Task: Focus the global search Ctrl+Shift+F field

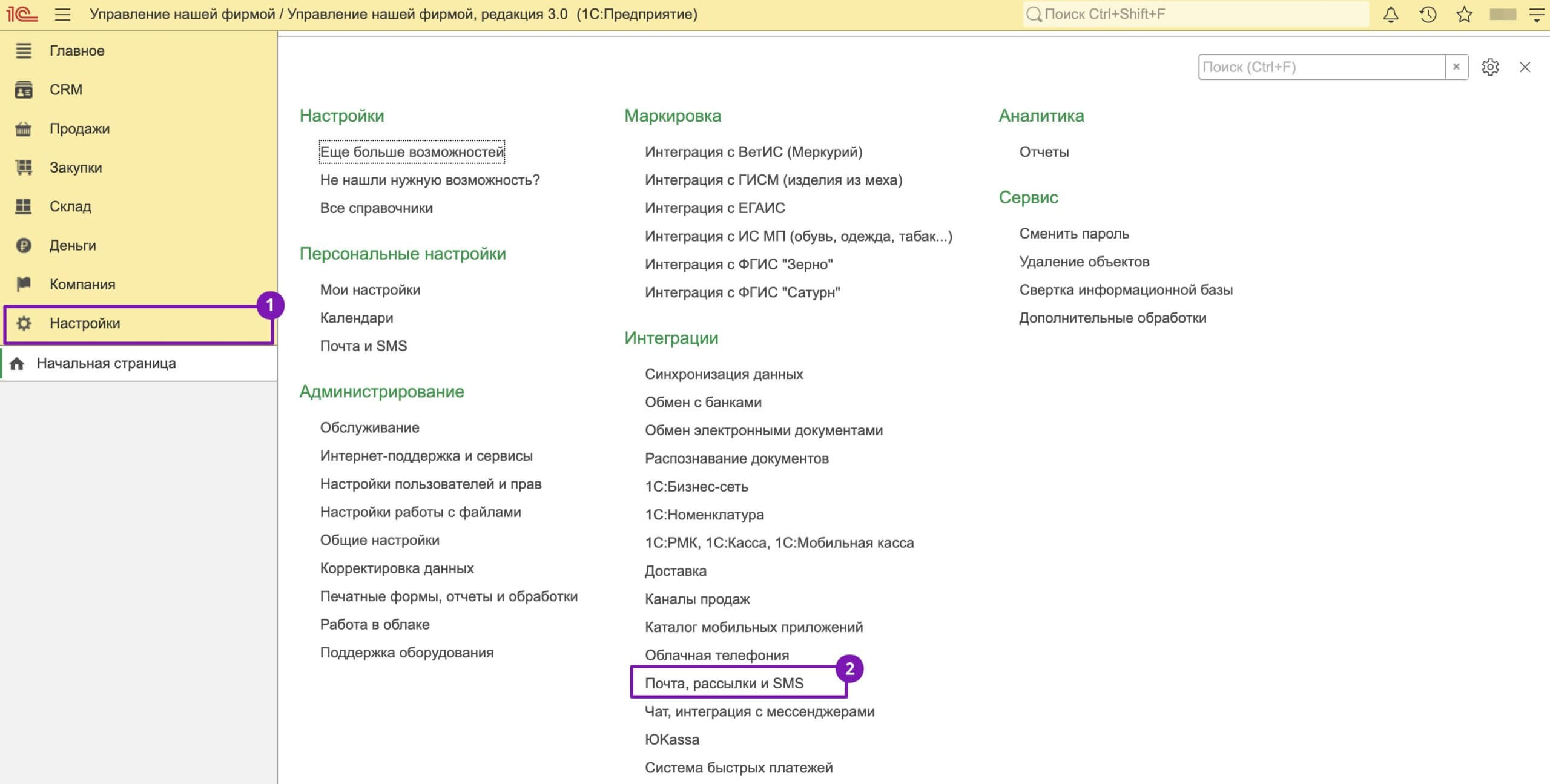Action: tap(1196, 14)
